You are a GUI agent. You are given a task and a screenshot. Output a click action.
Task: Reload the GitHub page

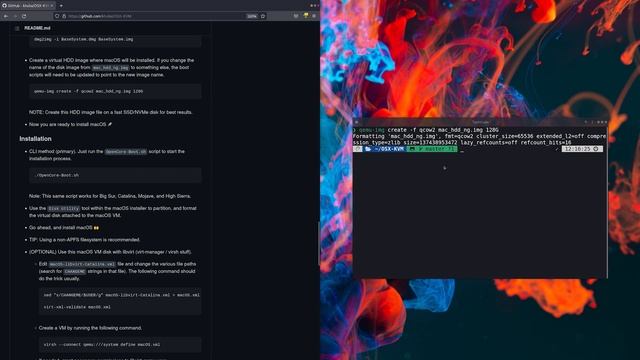coord(24,16)
